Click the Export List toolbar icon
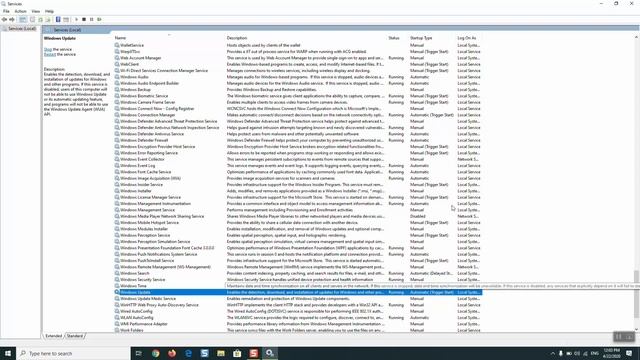This screenshot has width=640, height=360. [48, 20]
